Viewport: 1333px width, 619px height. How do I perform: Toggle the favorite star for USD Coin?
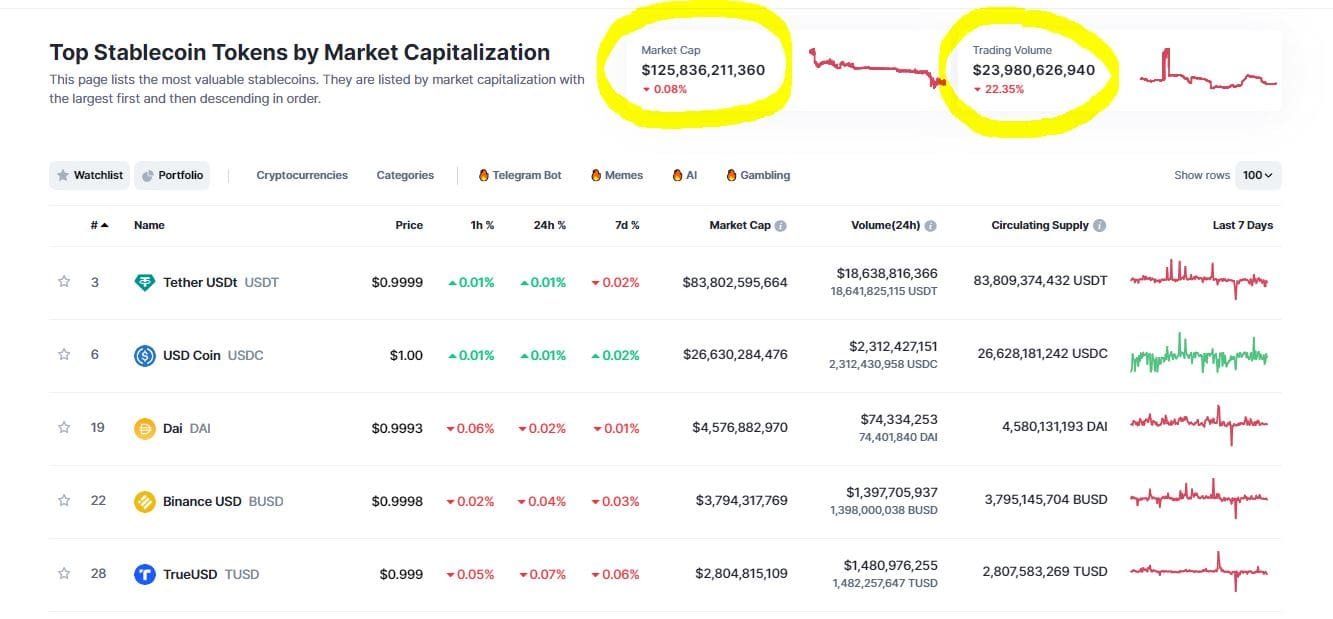pos(63,354)
